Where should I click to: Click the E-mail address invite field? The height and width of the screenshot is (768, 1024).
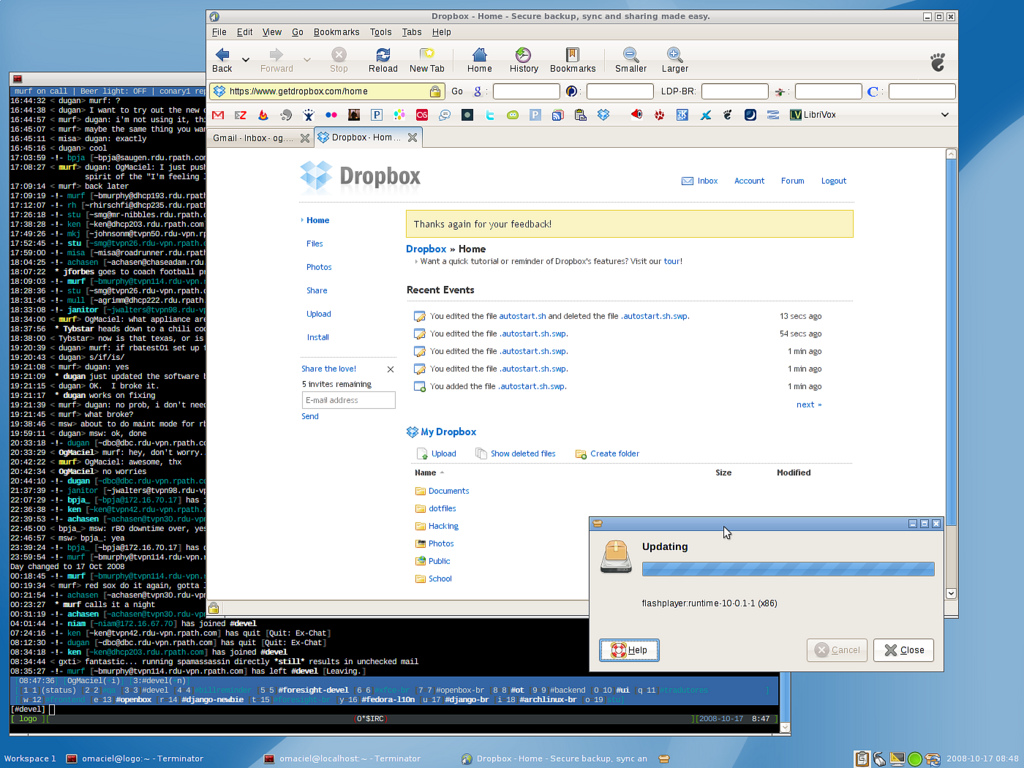pos(348,400)
